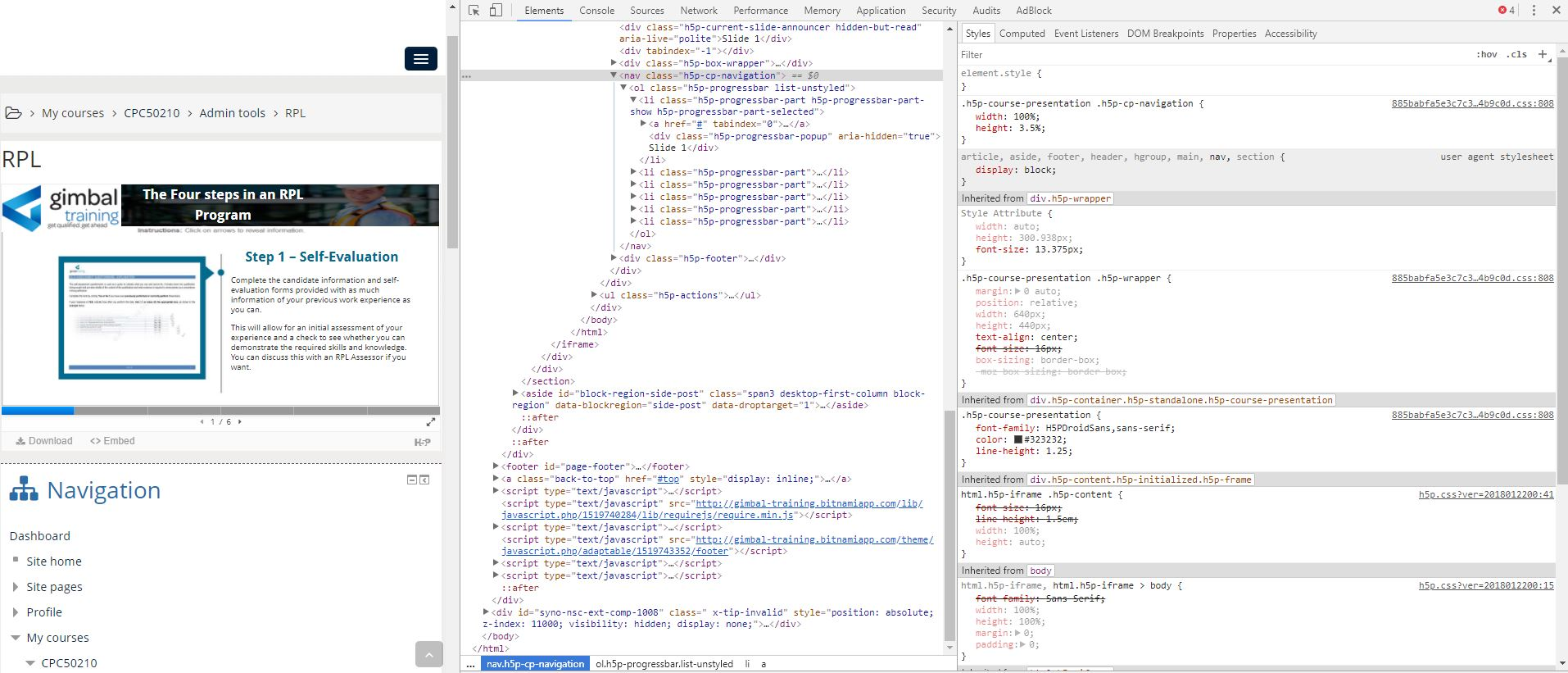The image size is (1568, 673).
Task: Click the breadcrumb overflow ellipsis at bottom
Action: [x=470, y=665]
